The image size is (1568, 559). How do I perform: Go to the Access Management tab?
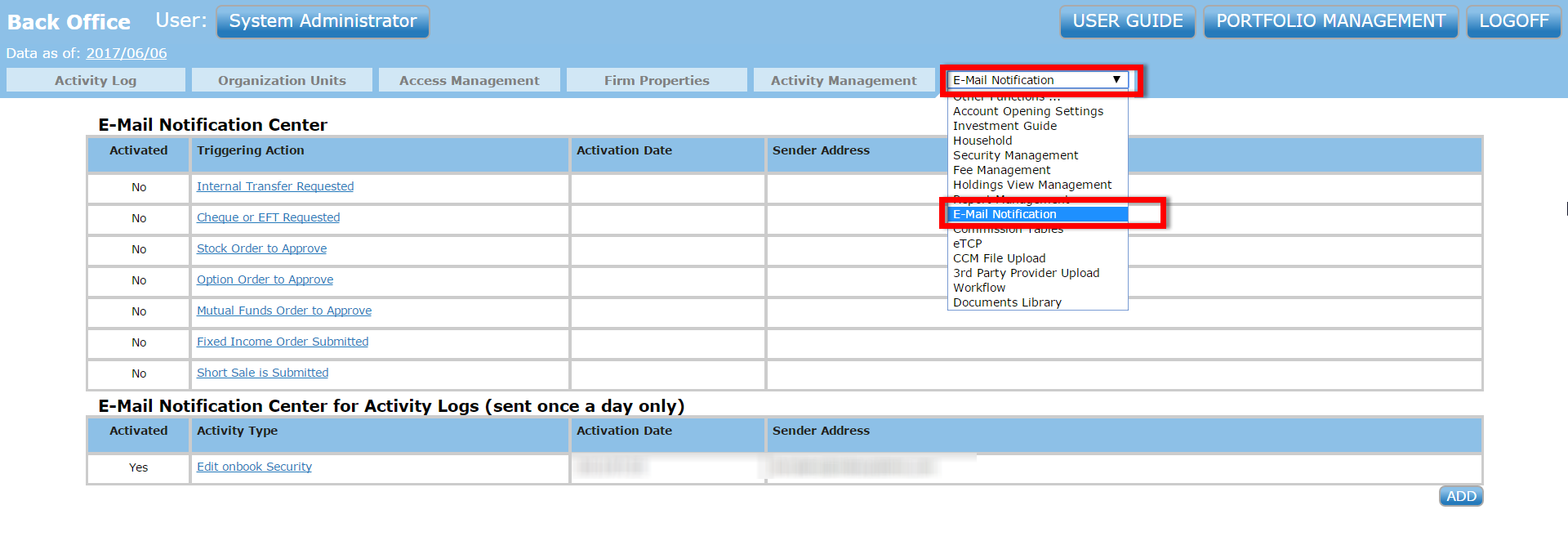point(469,80)
